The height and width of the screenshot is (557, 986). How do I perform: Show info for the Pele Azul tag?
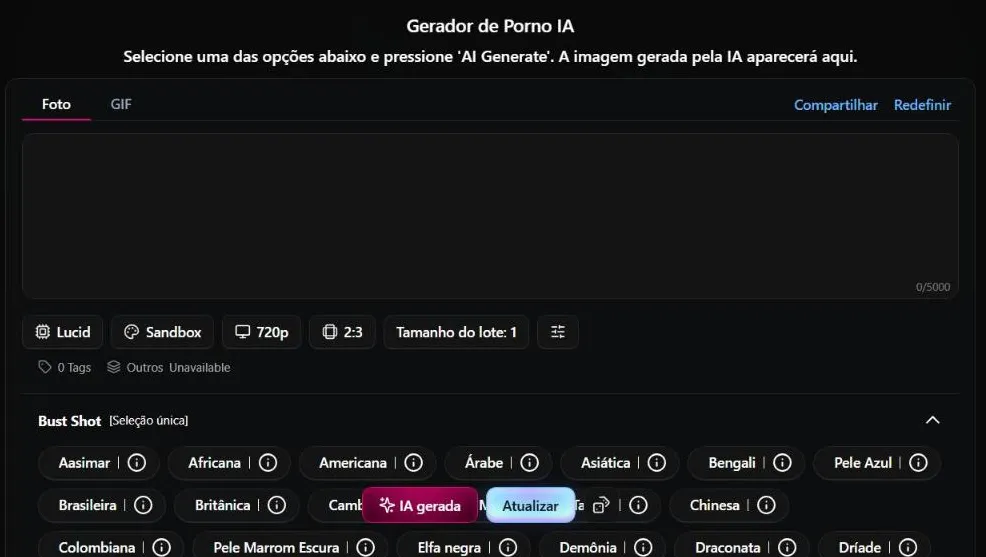918,463
